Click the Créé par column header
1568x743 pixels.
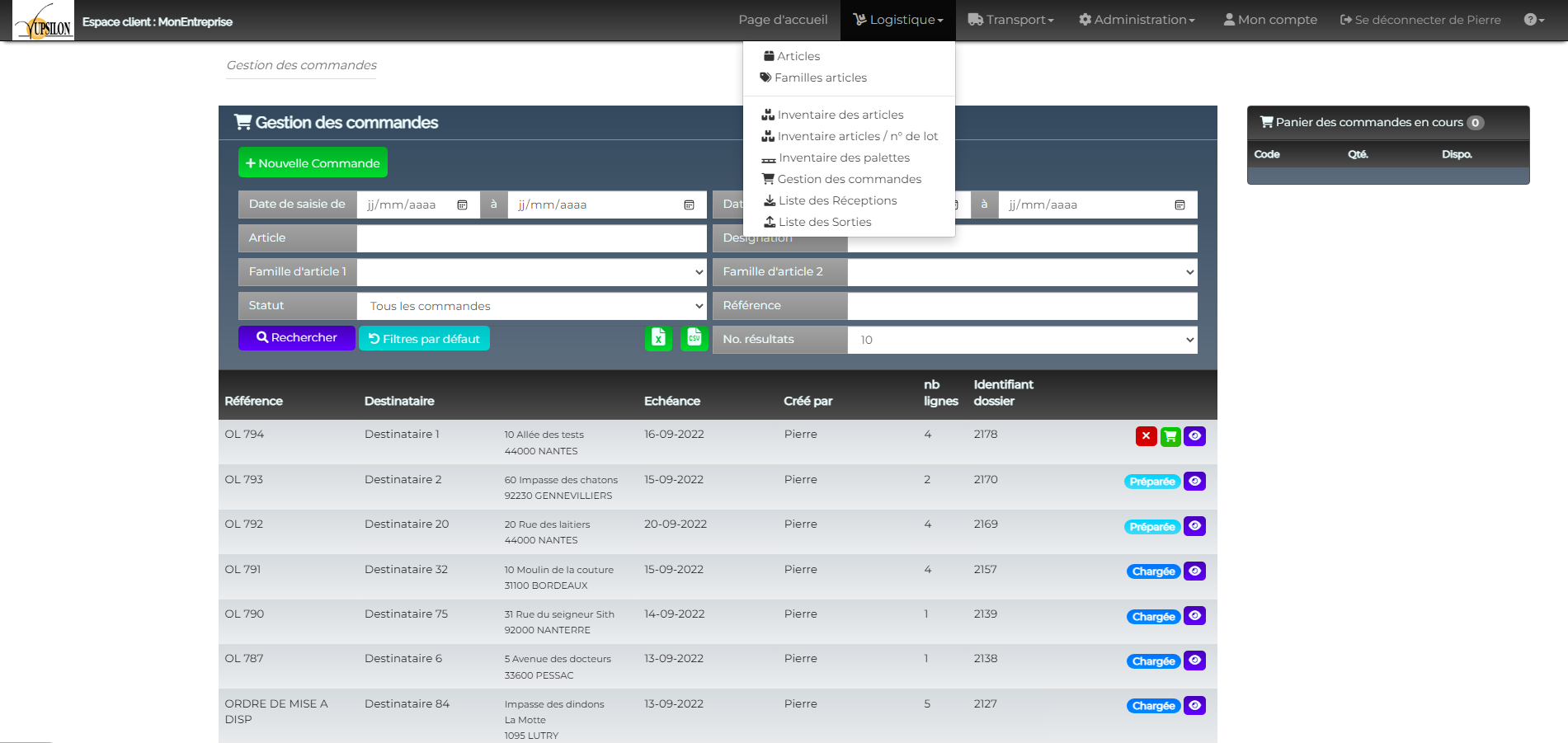[x=808, y=401]
